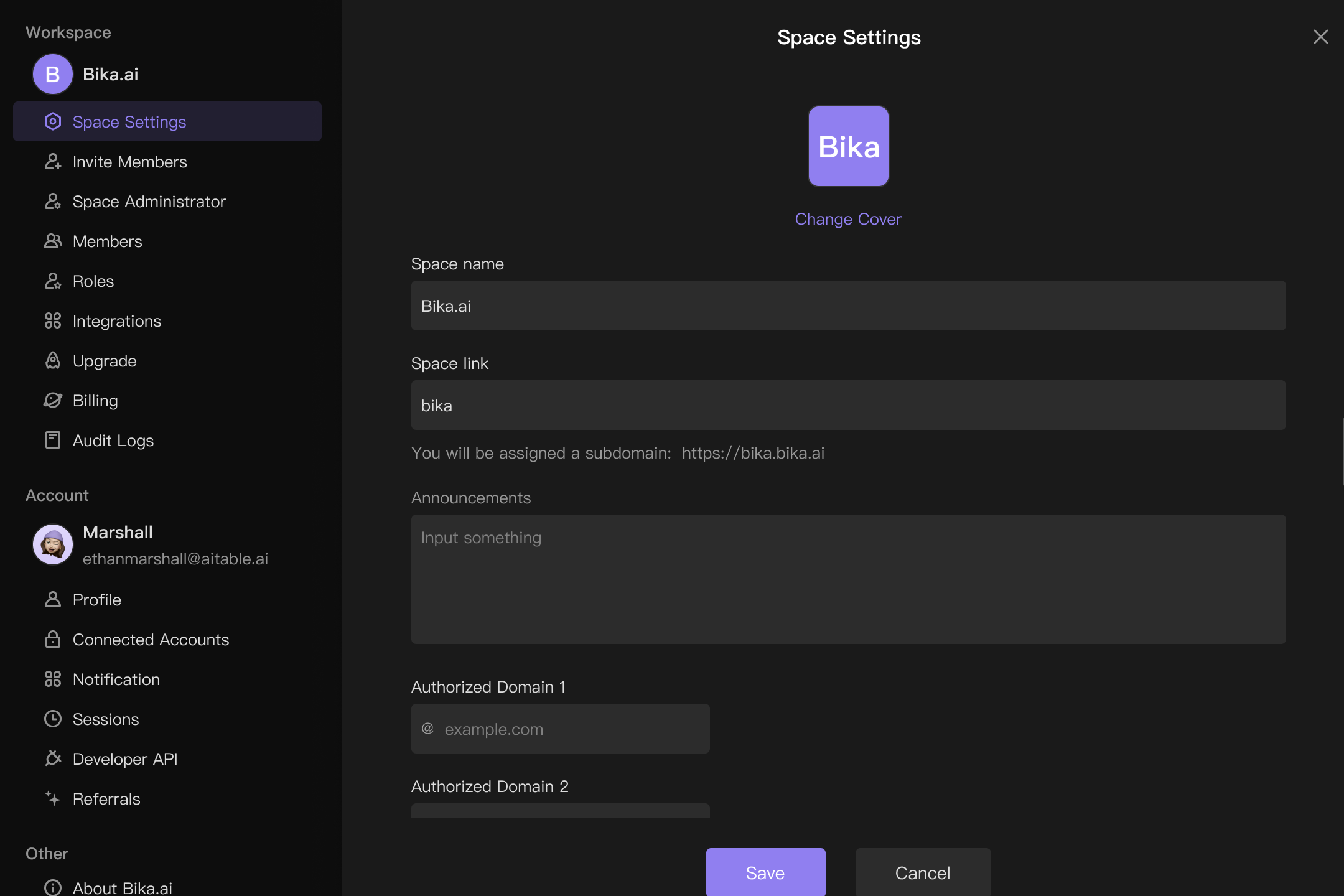Save the space settings
The height and width of the screenshot is (896, 1344).
[x=765, y=872]
